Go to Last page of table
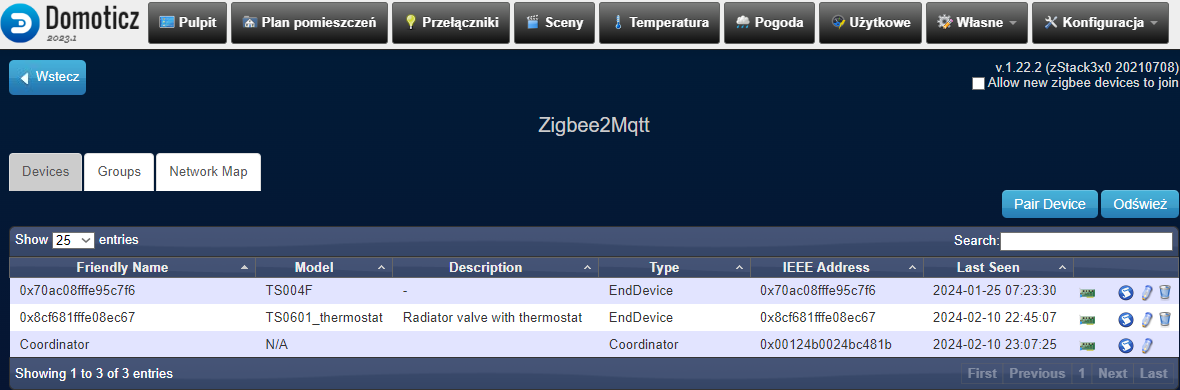Viewport: 1180px width, 390px height. click(x=1154, y=373)
